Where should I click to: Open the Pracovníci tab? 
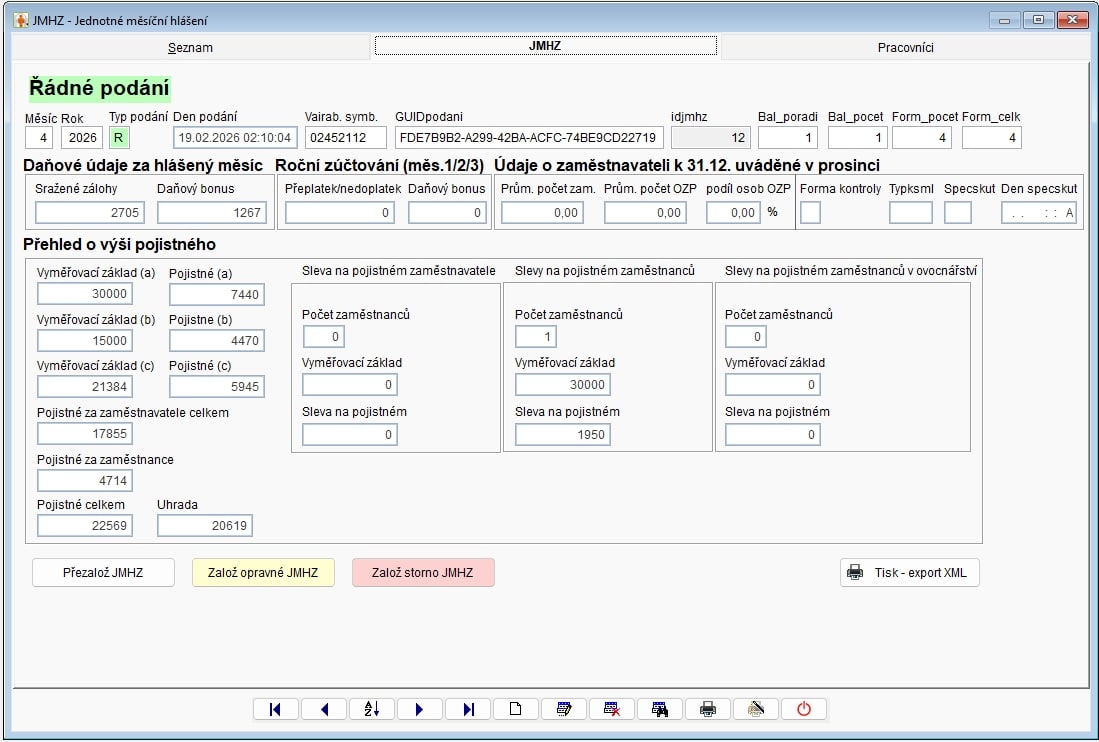(905, 47)
